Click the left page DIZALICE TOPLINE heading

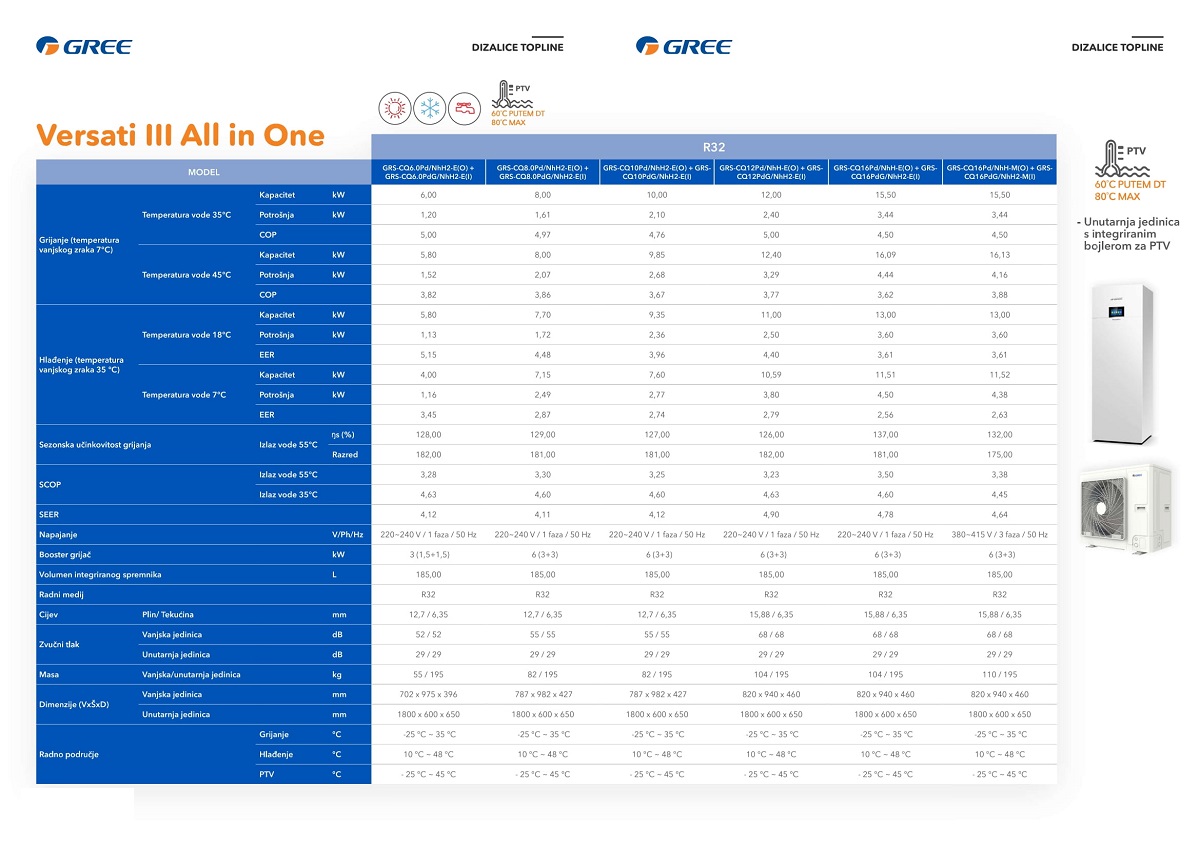[x=518, y=47]
